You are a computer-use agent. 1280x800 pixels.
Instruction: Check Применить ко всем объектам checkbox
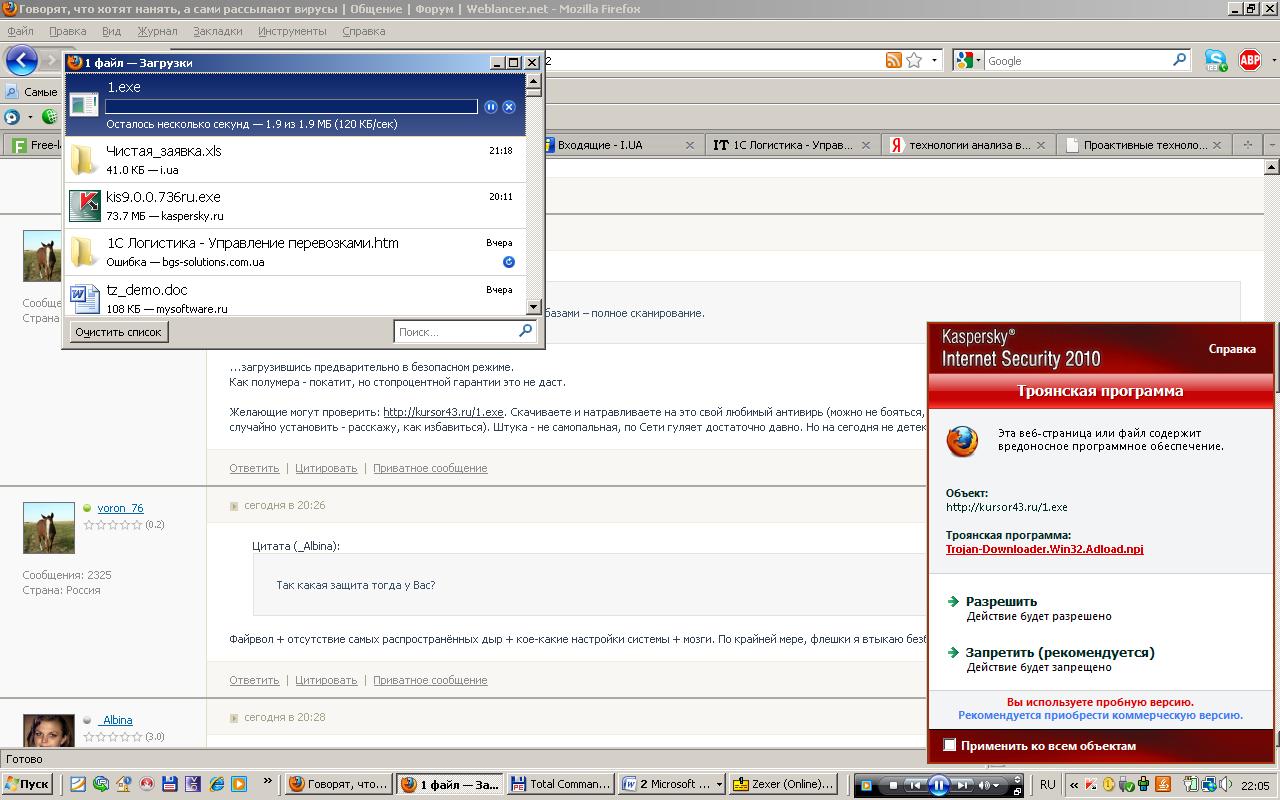click(950, 745)
